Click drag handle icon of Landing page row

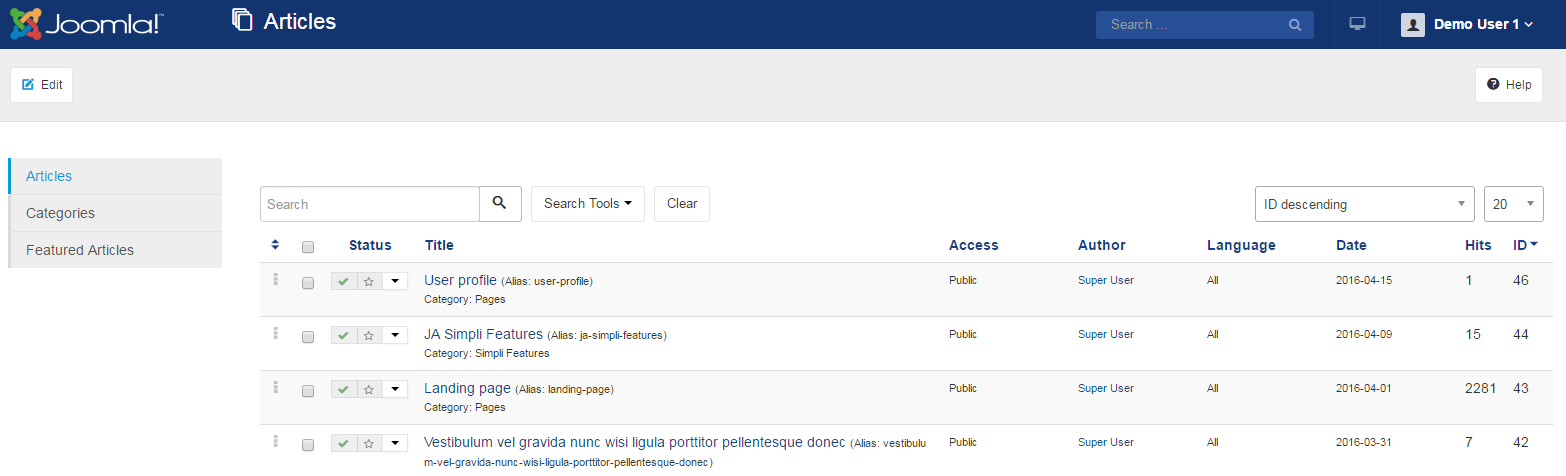275,387
